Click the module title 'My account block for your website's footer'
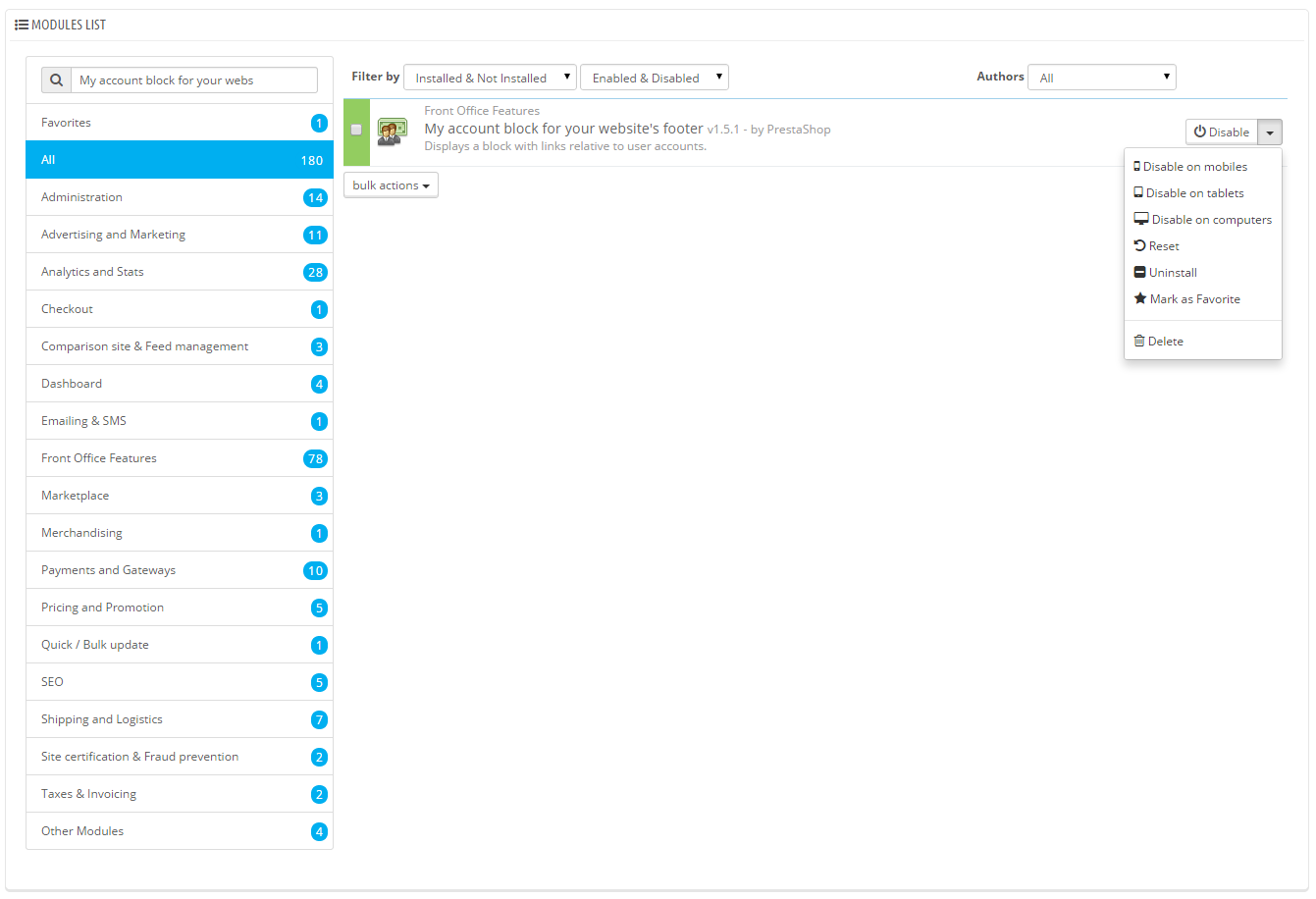The height and width of the screenshot is (899, 1316). click(x=563, y=129)
